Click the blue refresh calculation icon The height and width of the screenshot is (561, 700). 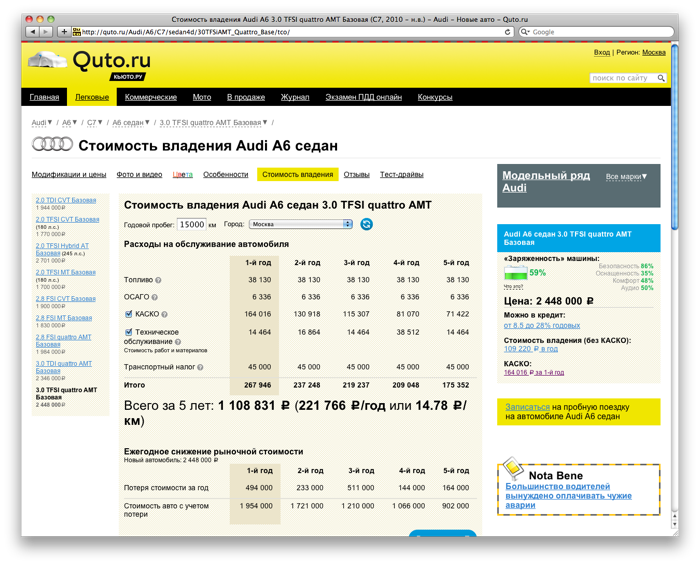[x=367, y=224]
